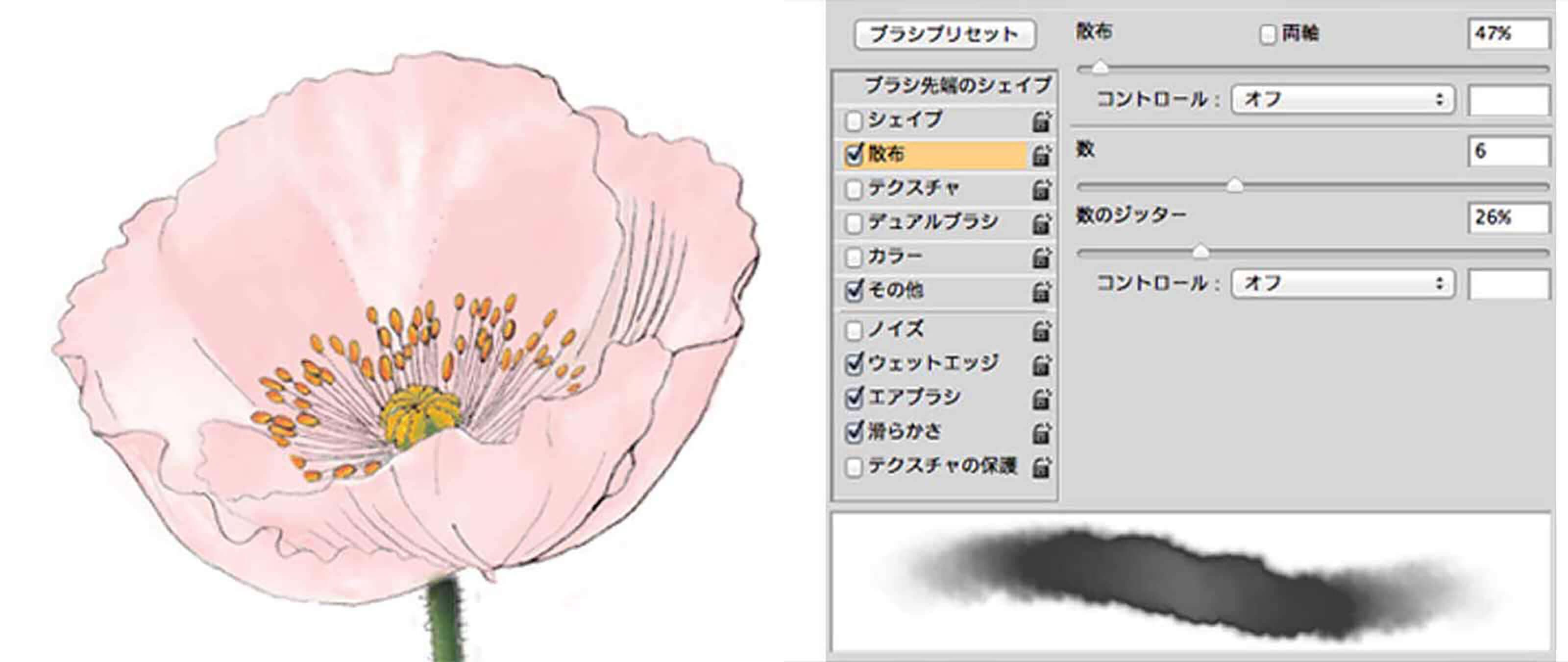Click lock icon beside エアブラシ
The image size is (1568, 662).
(1041, 399)
